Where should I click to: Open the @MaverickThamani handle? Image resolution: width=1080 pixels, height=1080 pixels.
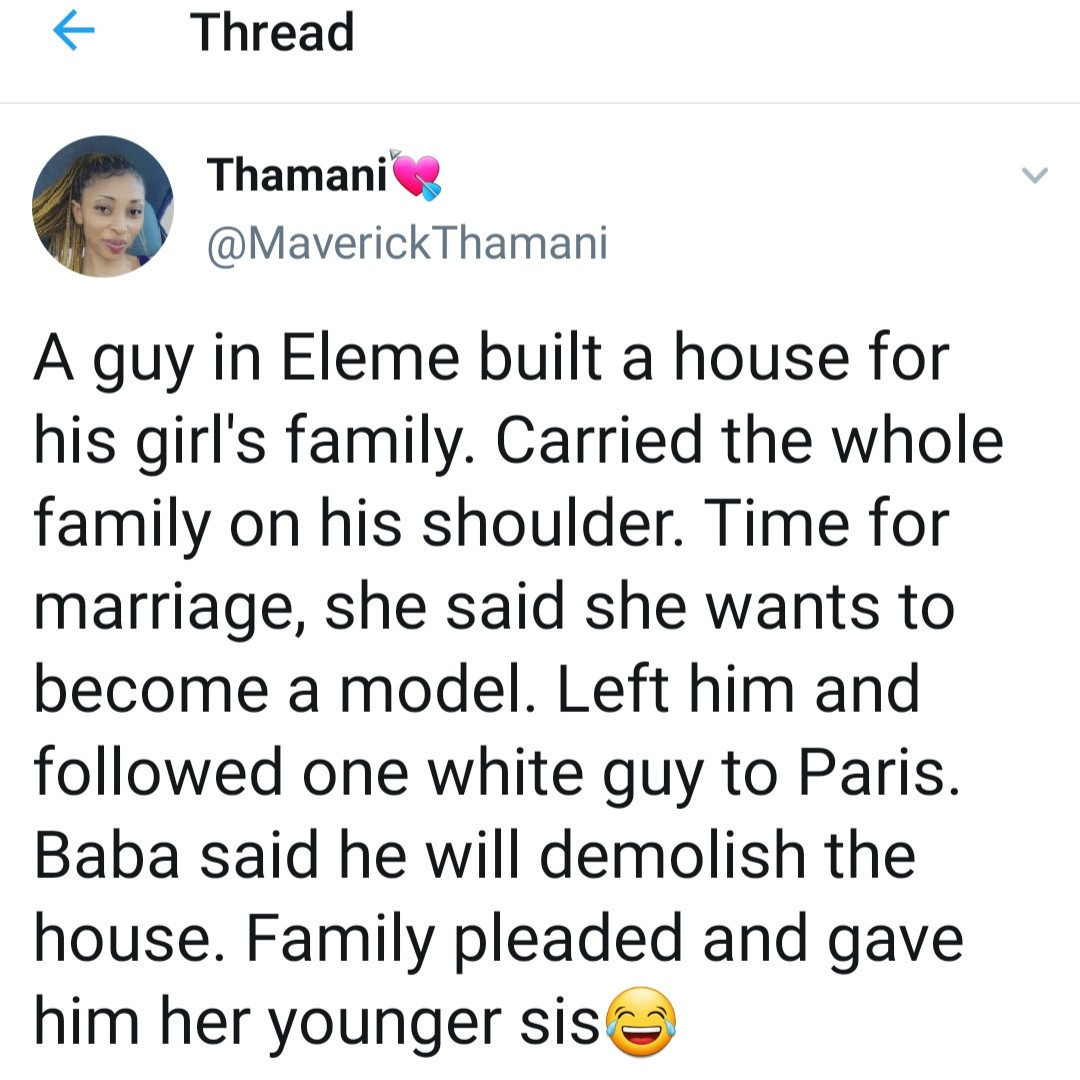pyautogui.click(x=406, y=243)
